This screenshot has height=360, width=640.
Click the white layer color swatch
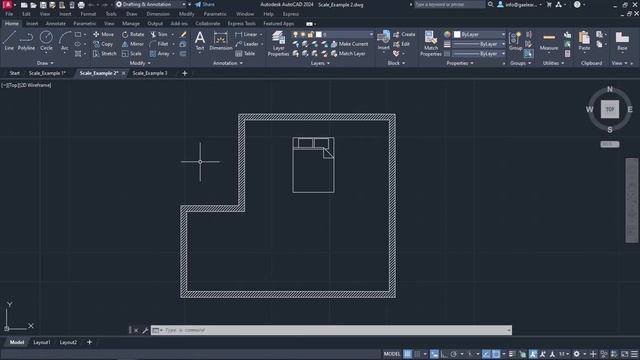[x=319, y=34]
